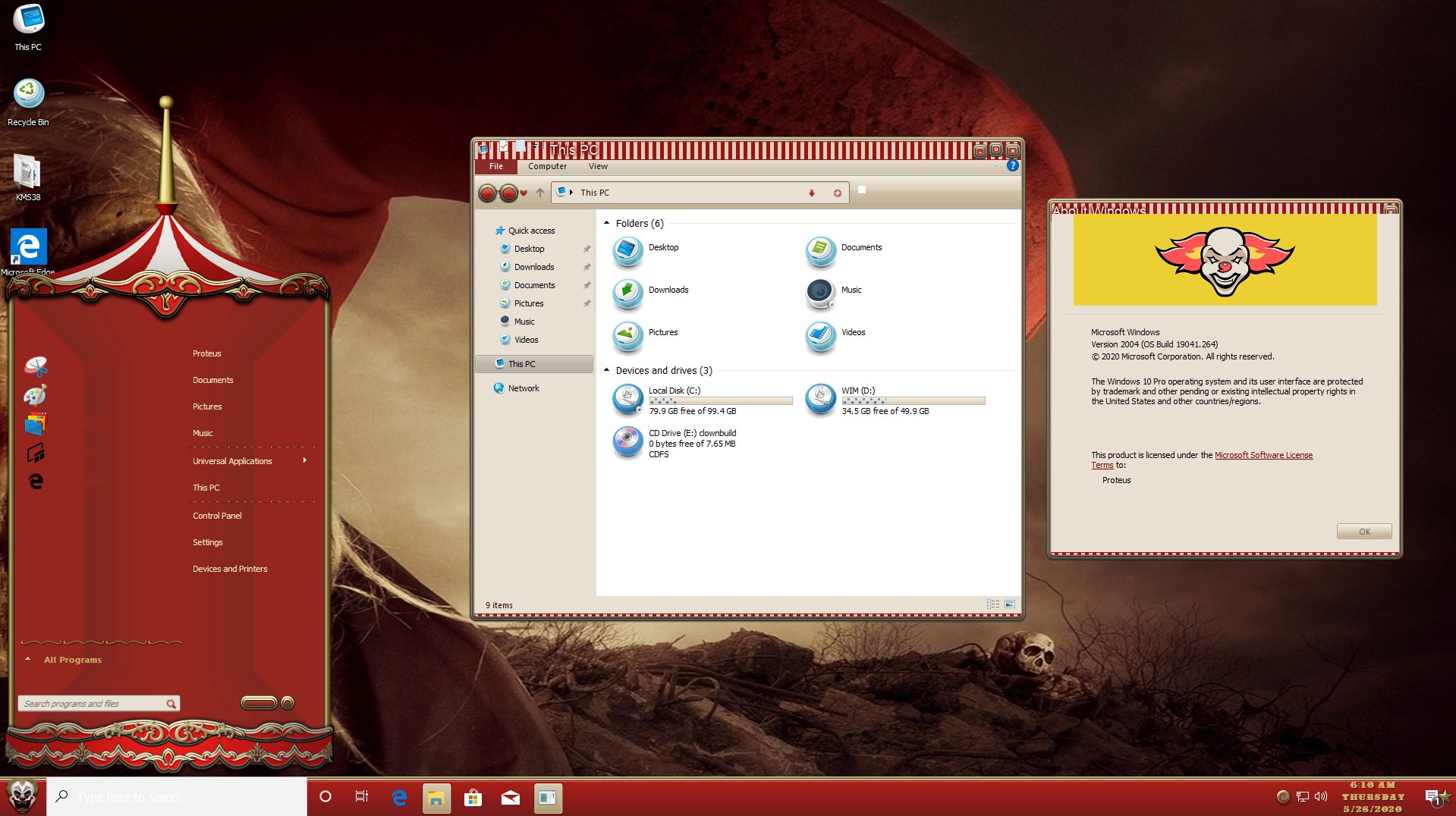Open the Recycle Bin desktop icon
Viewport: 1456px width, 816px height.
coord(28,102)
